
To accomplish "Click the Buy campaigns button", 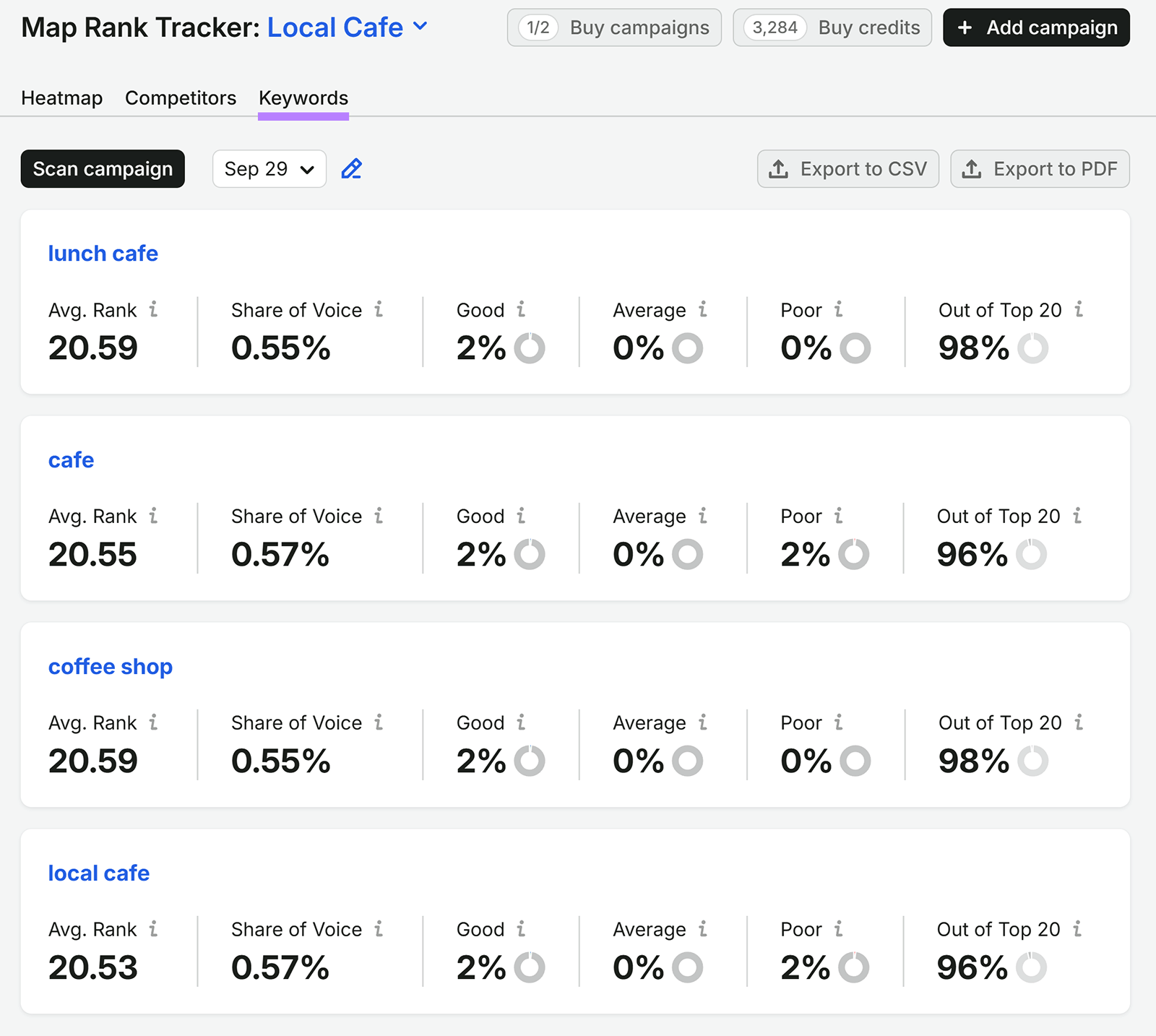I will [614, 27].
